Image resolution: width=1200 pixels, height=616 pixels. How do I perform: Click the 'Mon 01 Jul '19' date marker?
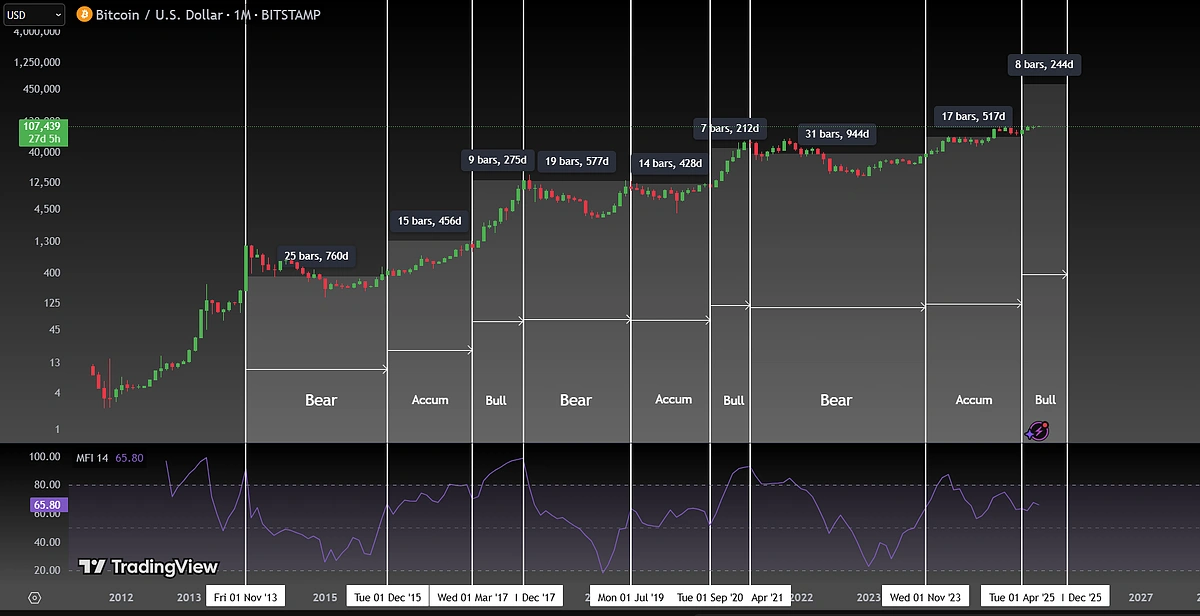click(630, 597)
